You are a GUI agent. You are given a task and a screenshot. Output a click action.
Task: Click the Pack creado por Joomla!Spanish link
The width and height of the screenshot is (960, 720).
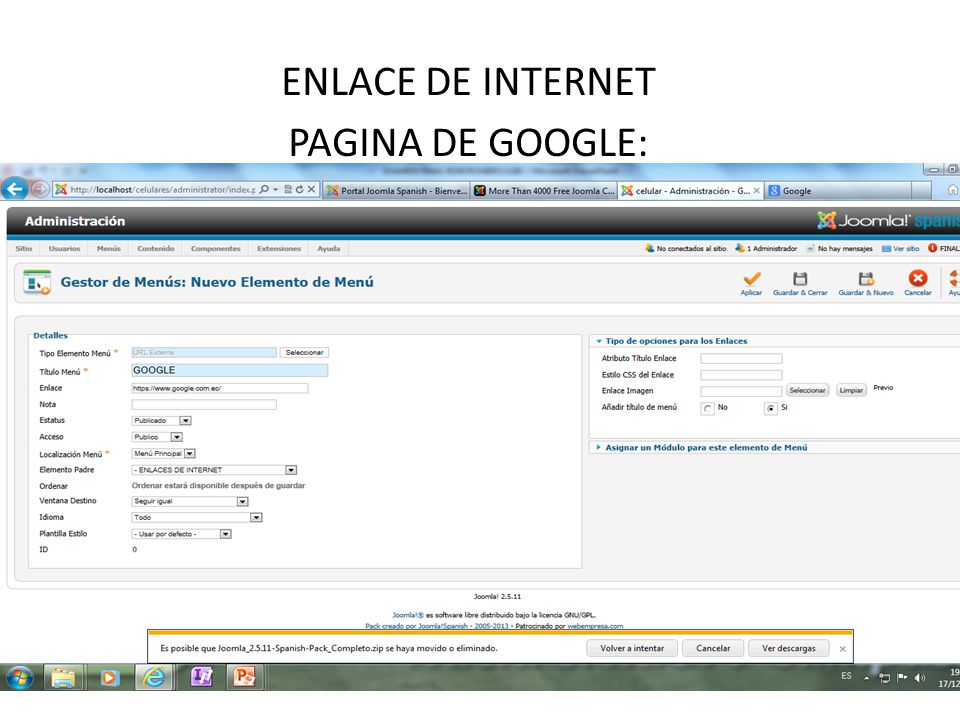(x=437, y=626)
